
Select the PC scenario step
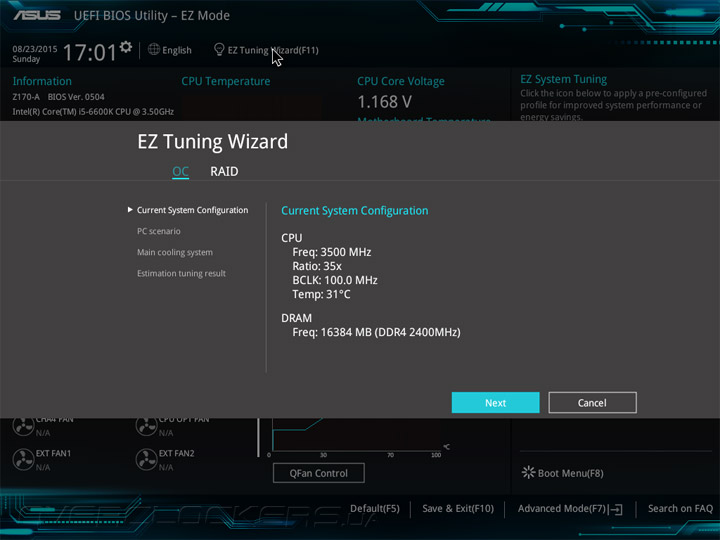tap(158, 231)
